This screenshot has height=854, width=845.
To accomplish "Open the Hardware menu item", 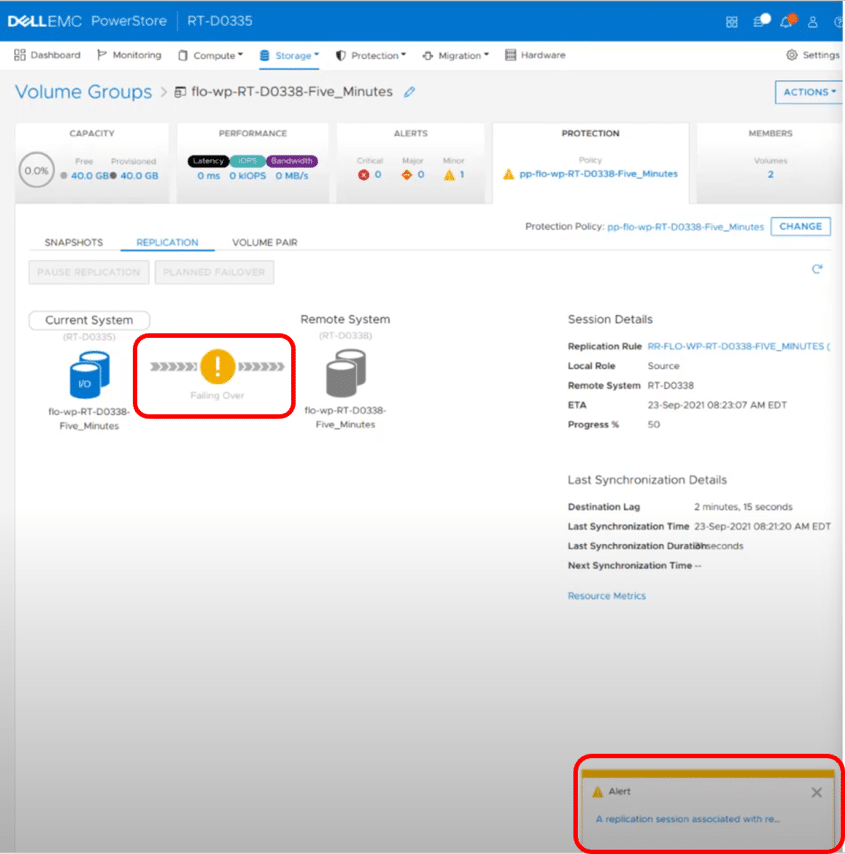I will coord(535,55).
